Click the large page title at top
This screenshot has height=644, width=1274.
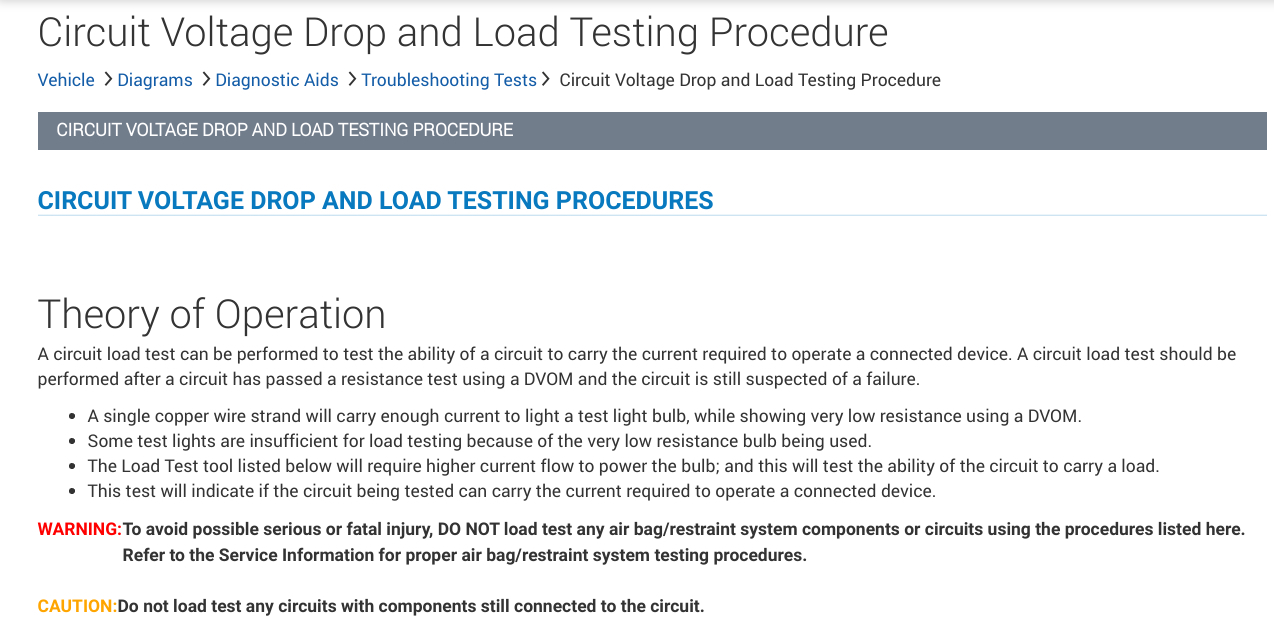pyautogui.click(x=462, y=32)
